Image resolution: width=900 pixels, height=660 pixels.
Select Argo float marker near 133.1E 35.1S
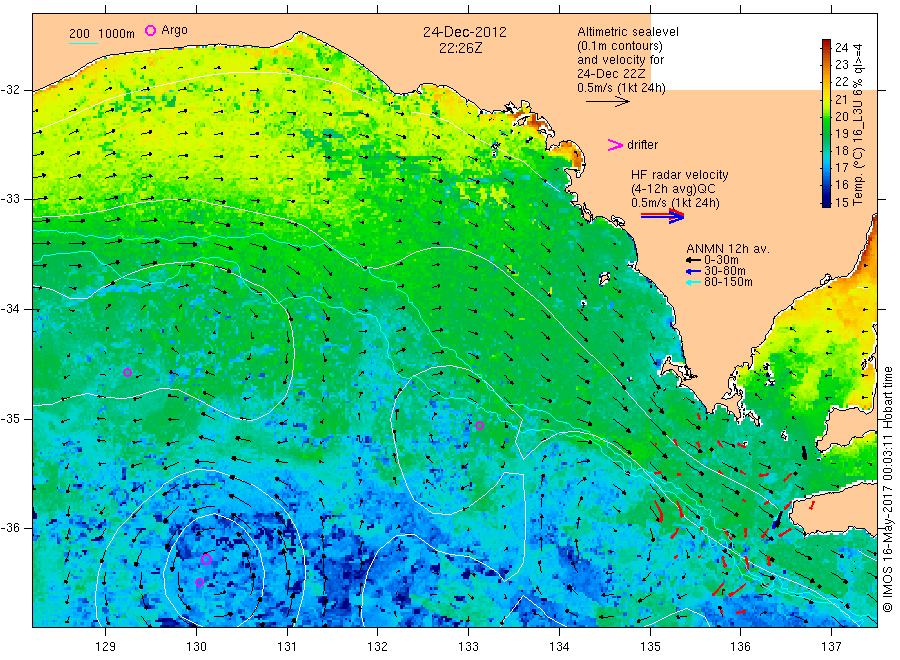(x=479, y=425)
